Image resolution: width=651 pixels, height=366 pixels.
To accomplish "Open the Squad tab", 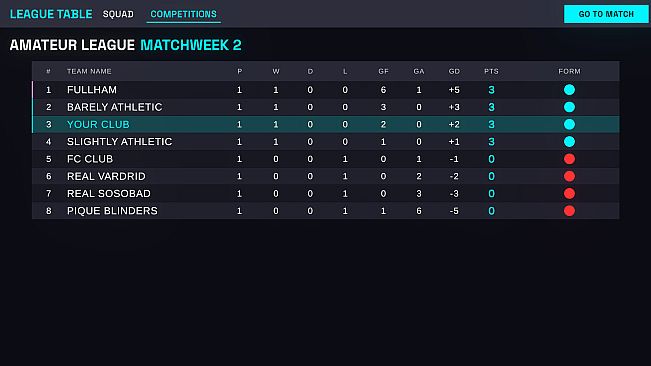I will point(118,14).
